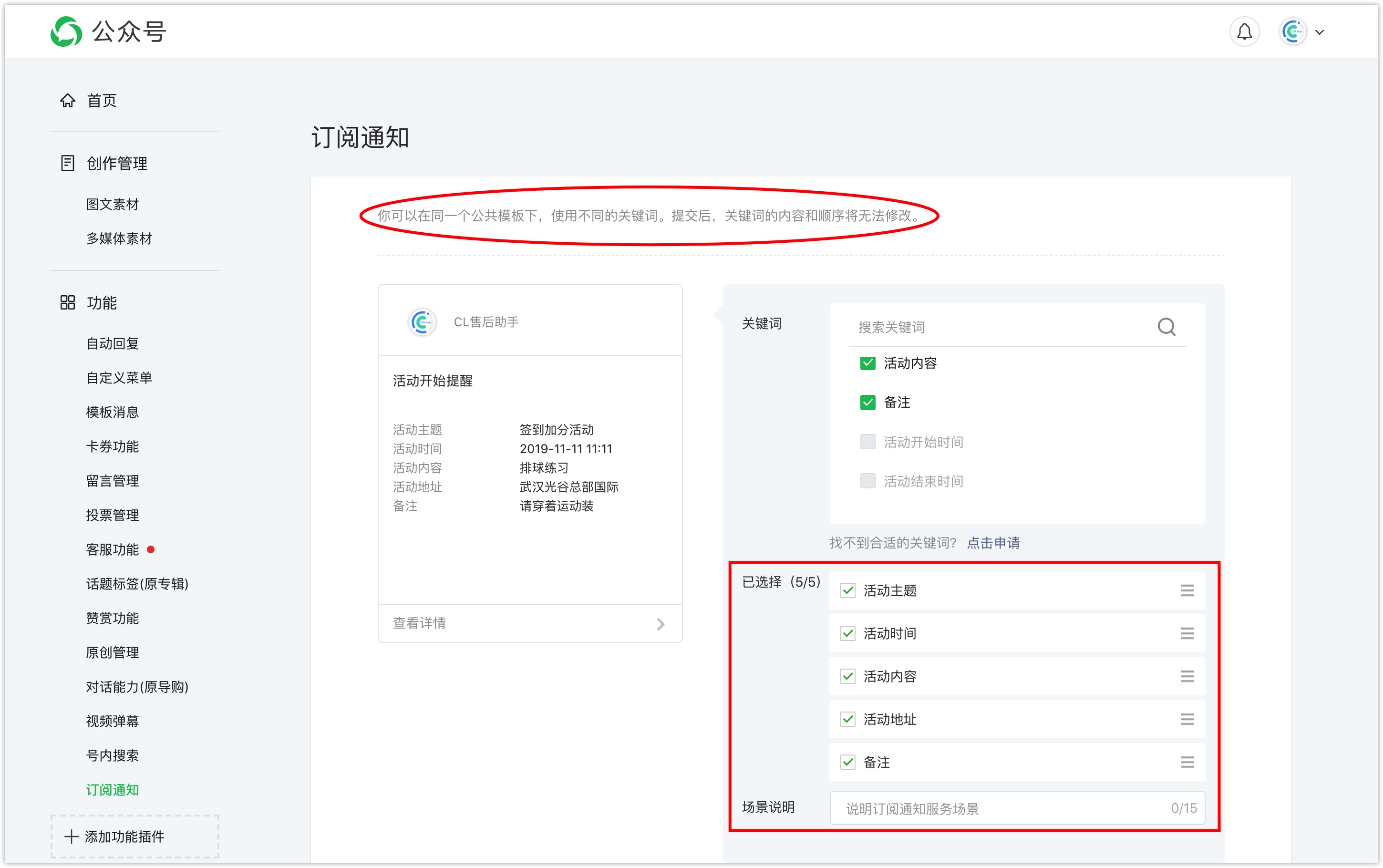Click 活动开始提醒 template title
This screenshot has height=868, width=1383.
[x=432, y=381]
